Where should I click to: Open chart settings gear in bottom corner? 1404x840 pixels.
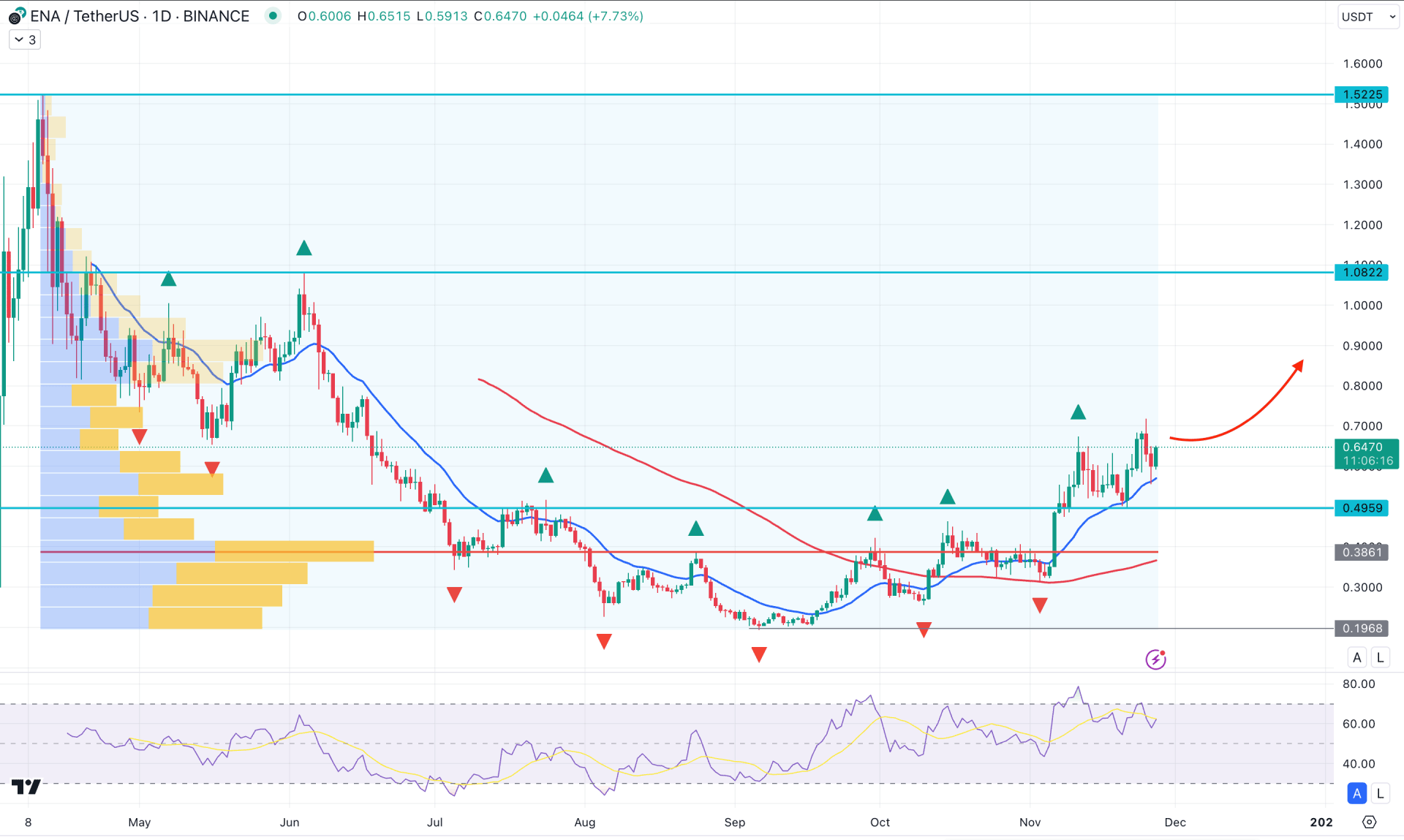tap(1370, 822)
